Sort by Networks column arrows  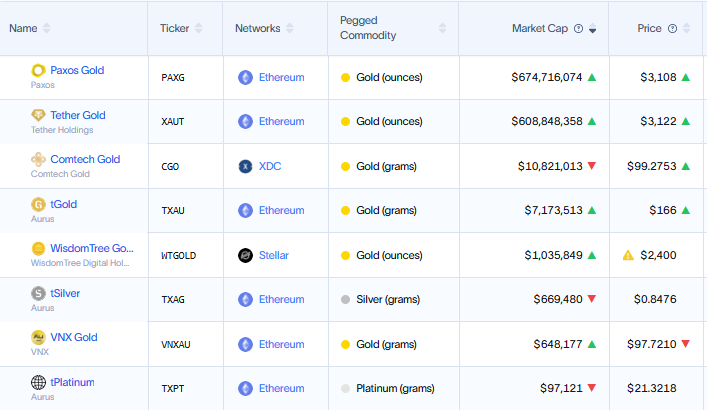point(290,29)
